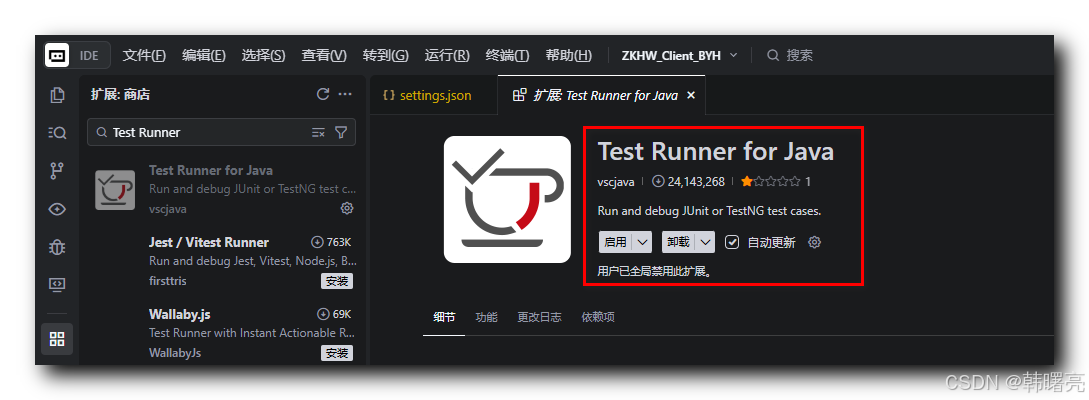The image size is (1089, 400).
Task: Open the File menu
Action: click(144, 56)
